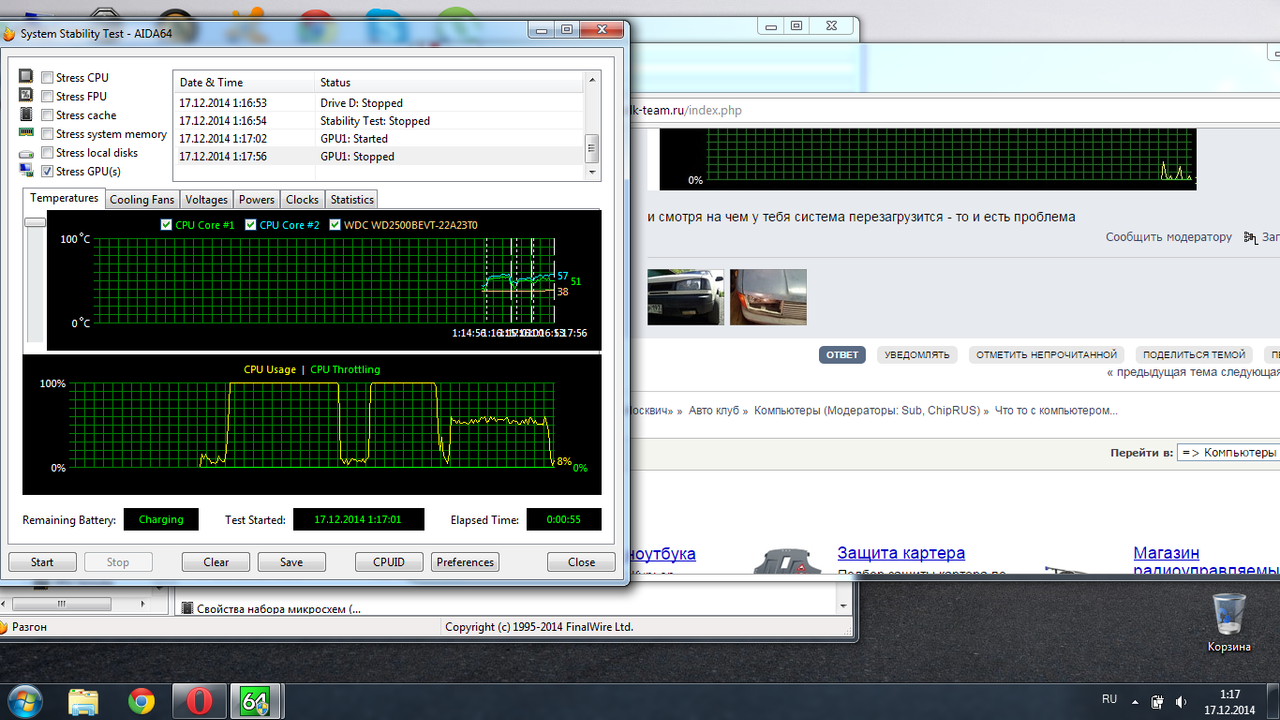Switch to the Voltages tab

(207, 200)
